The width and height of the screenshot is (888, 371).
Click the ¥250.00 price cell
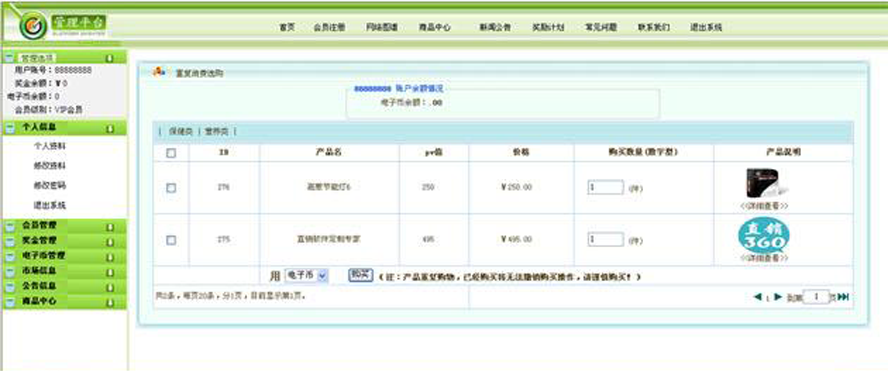click(x=521, y=187)
